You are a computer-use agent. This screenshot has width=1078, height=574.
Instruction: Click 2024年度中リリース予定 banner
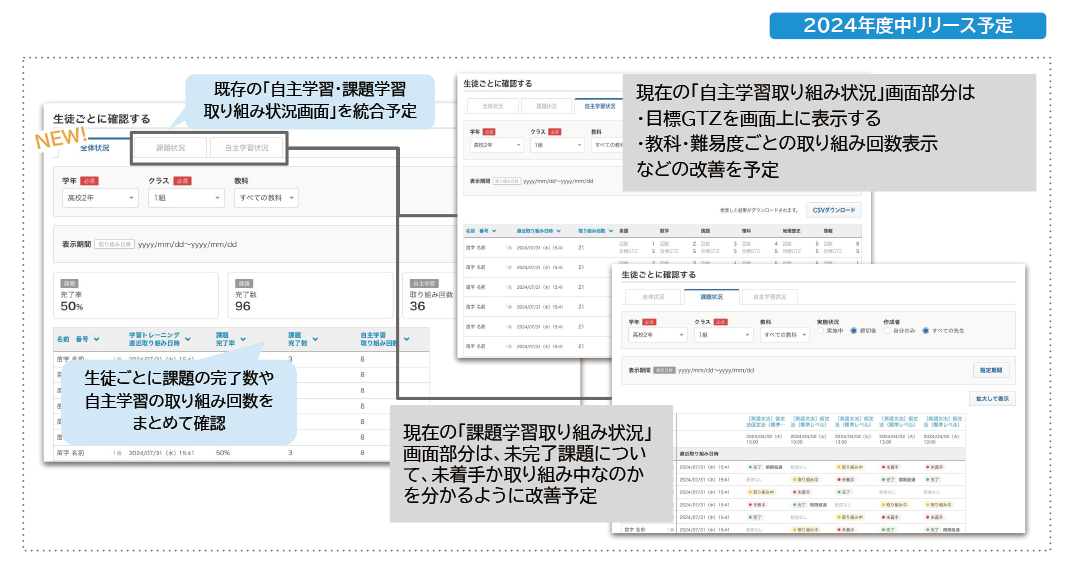click(x=908, y=25)
